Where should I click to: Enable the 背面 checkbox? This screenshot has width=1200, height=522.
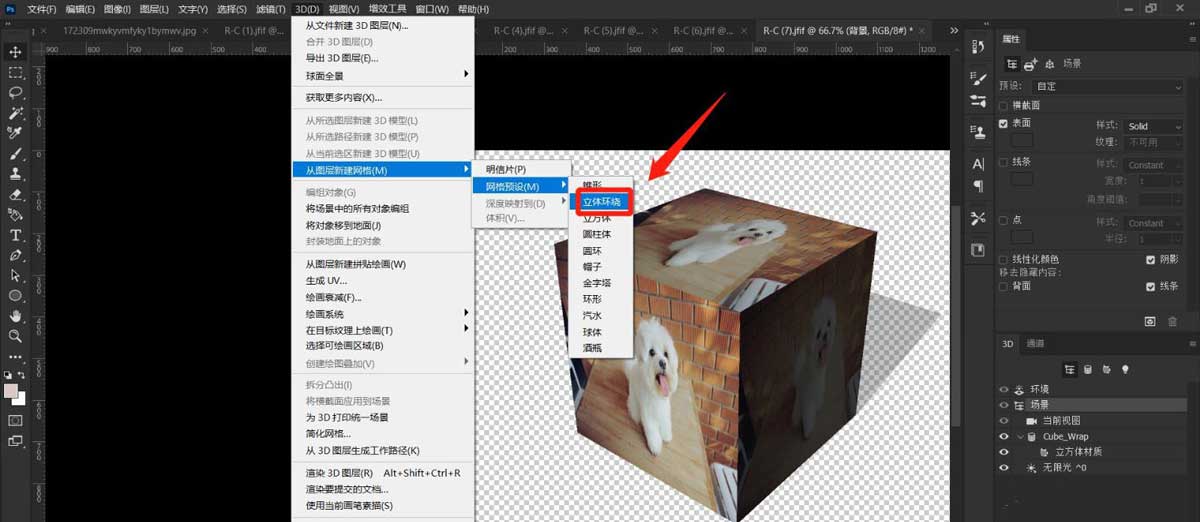pyautogui.click(x=1004, y=286)
